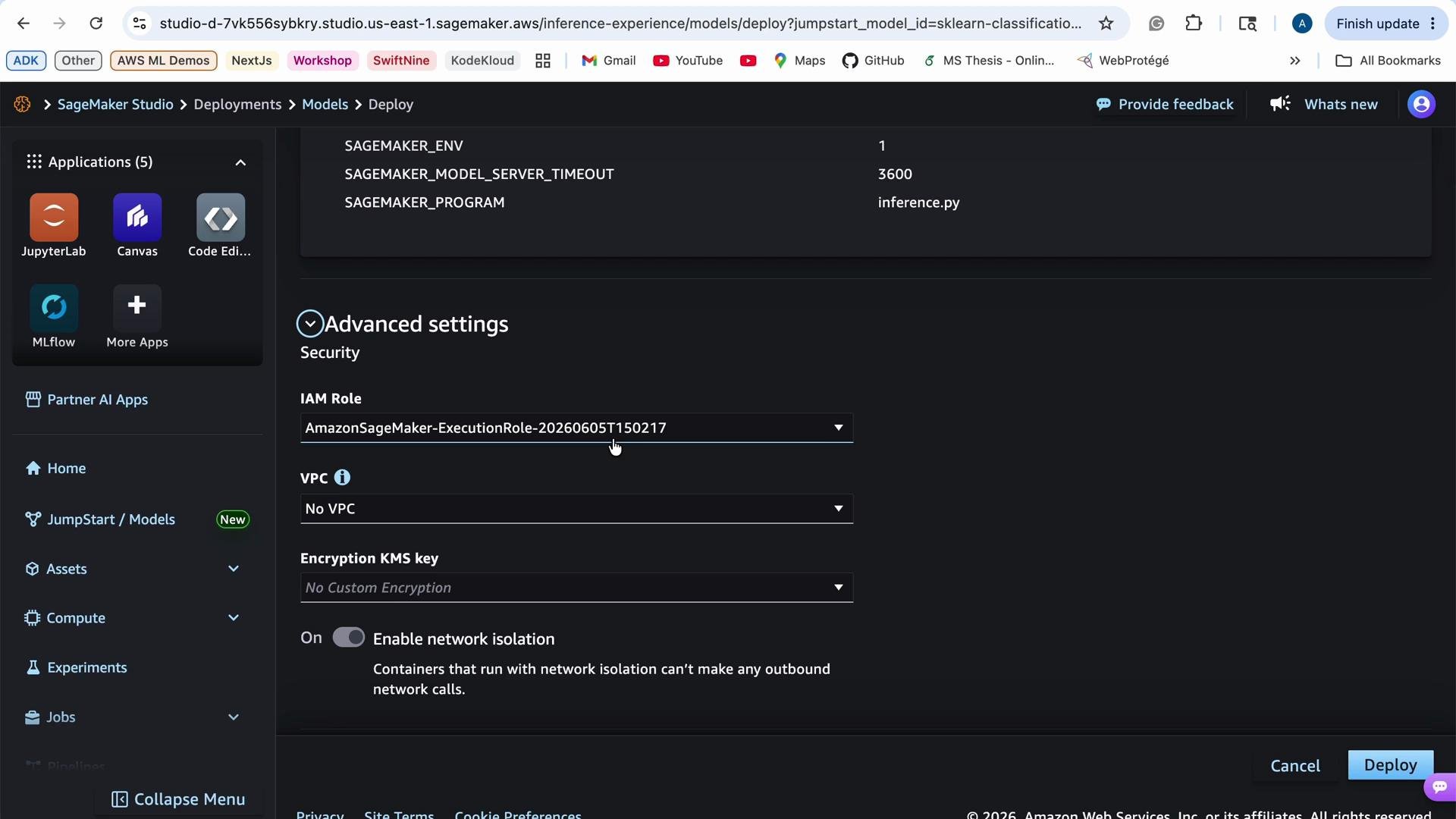Open the red YouTube icon-only bookmark
Image resolution: width=1456 pixels, height=819 pixels.
(748, 61)
